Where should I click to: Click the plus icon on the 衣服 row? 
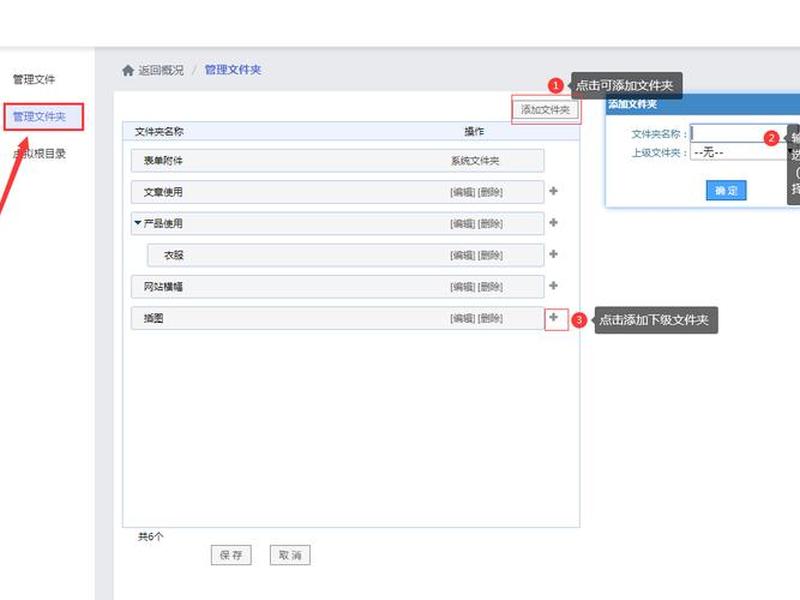pyautogui.click(x=553, y=254)
